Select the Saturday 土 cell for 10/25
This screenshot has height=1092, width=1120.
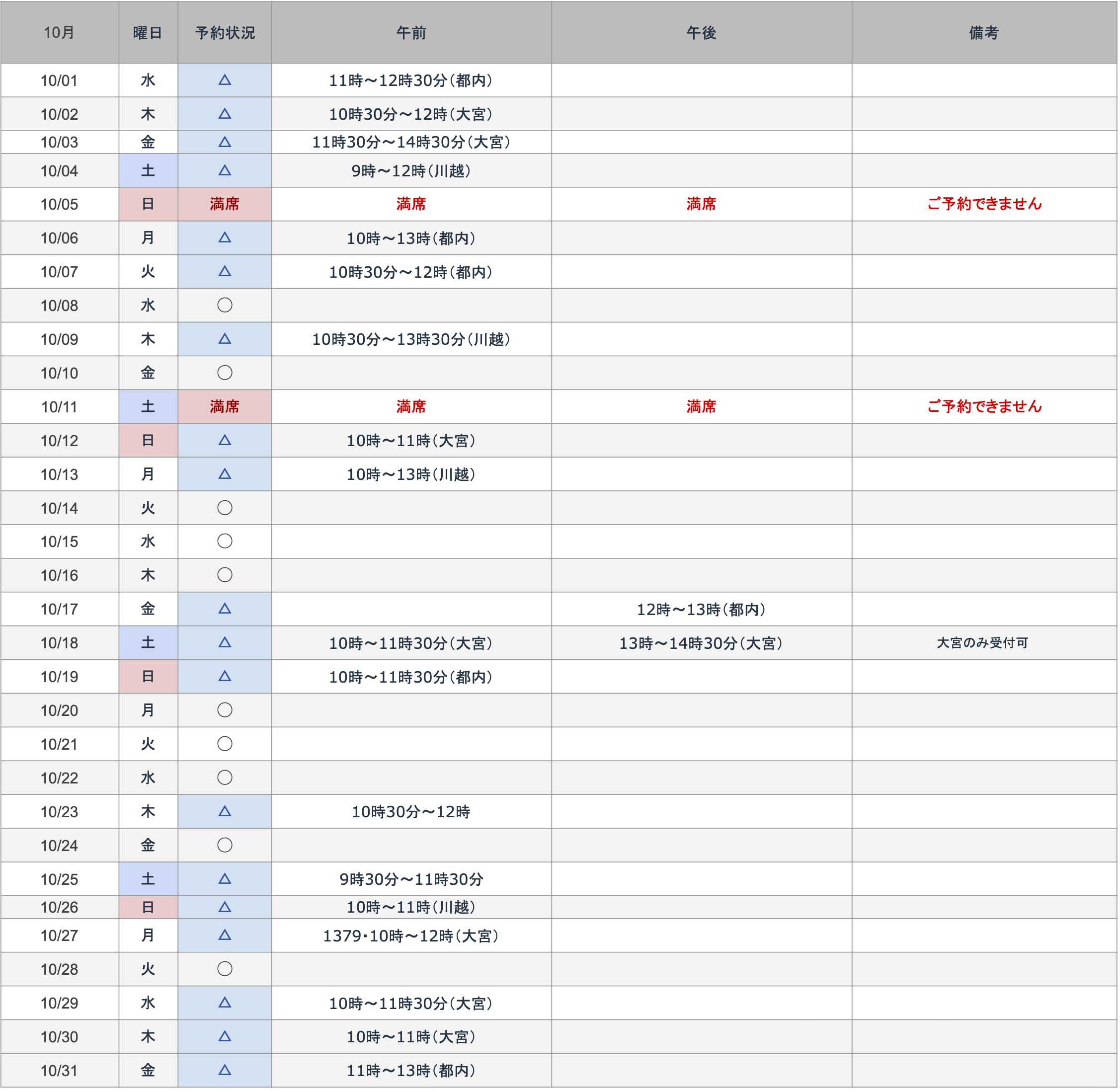tap(148, 879)
